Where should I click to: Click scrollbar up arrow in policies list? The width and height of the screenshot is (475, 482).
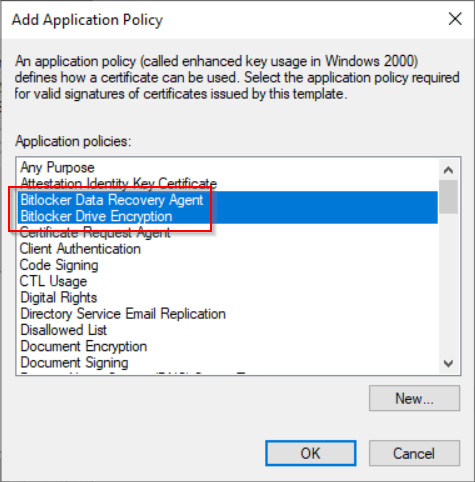pyautogui.click(x=448, y=170)
